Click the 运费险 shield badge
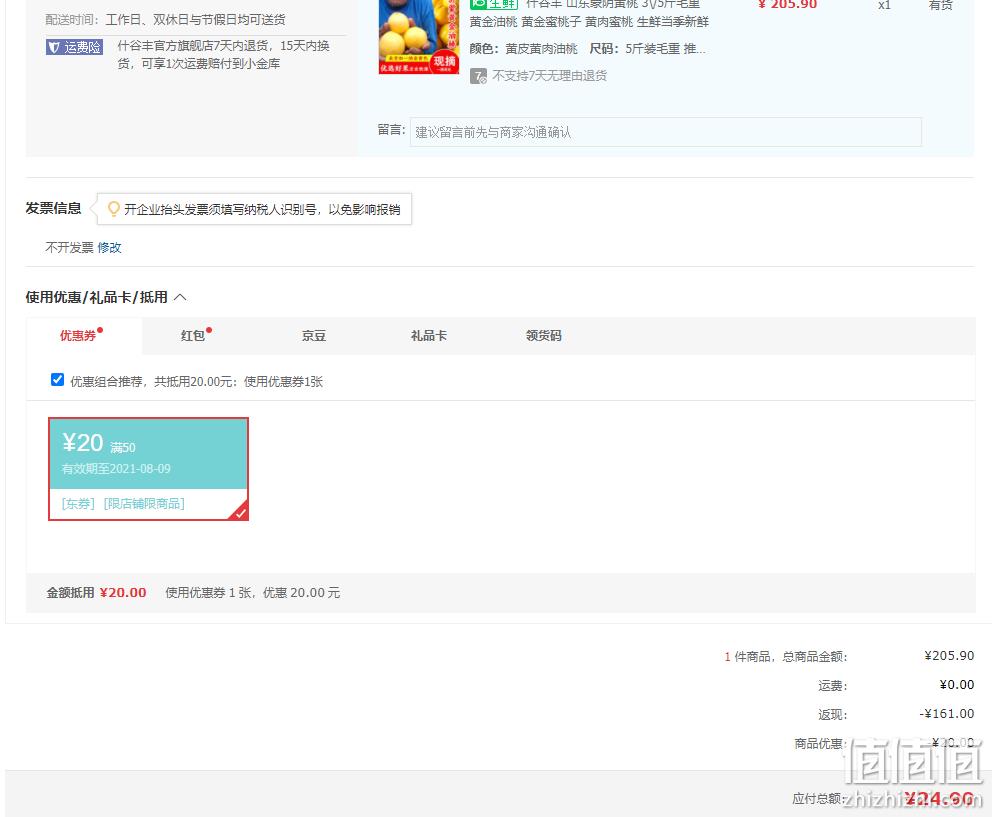 [x=74, y=47]
